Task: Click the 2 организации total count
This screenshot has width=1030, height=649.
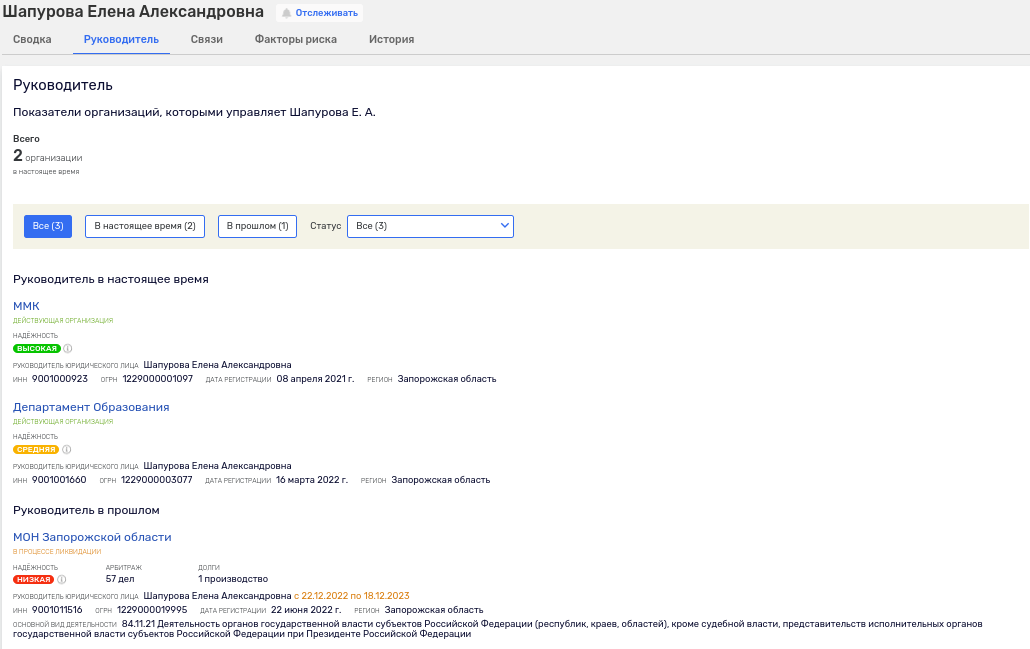Action: pos(48,156)
